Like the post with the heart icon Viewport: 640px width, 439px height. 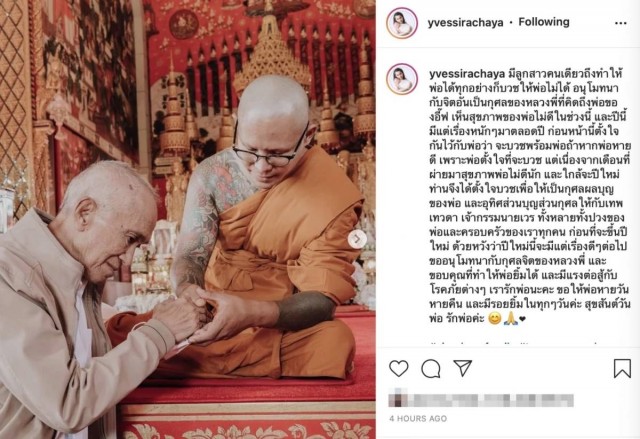click(398, 368)
